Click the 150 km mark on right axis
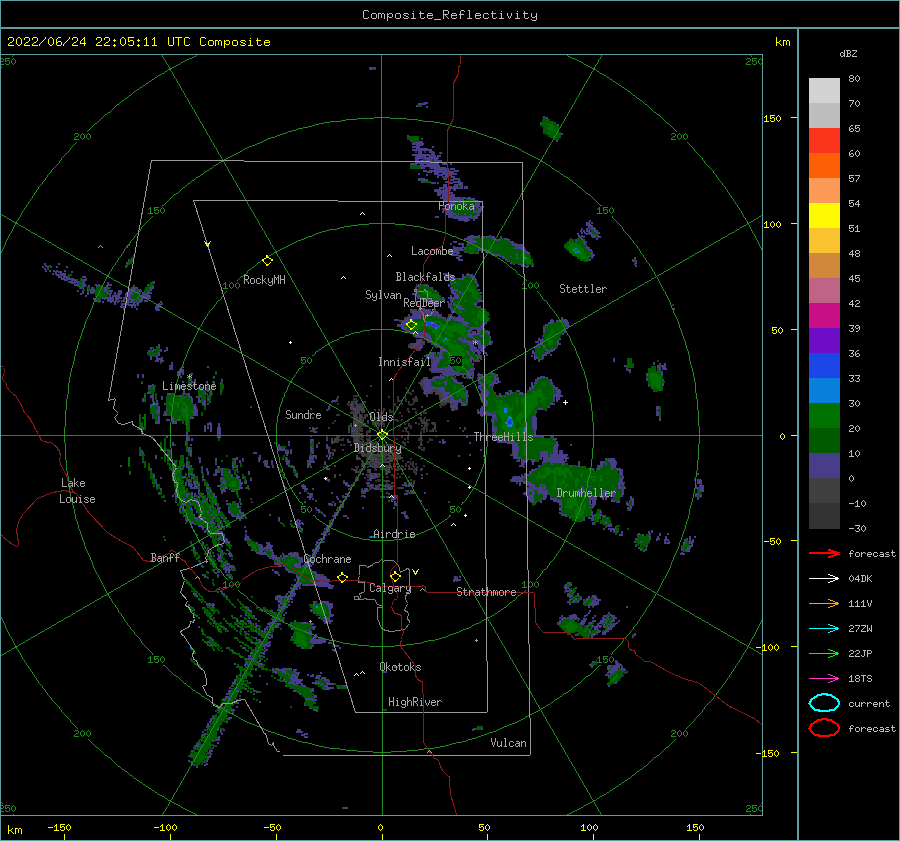 click(773, 118)
